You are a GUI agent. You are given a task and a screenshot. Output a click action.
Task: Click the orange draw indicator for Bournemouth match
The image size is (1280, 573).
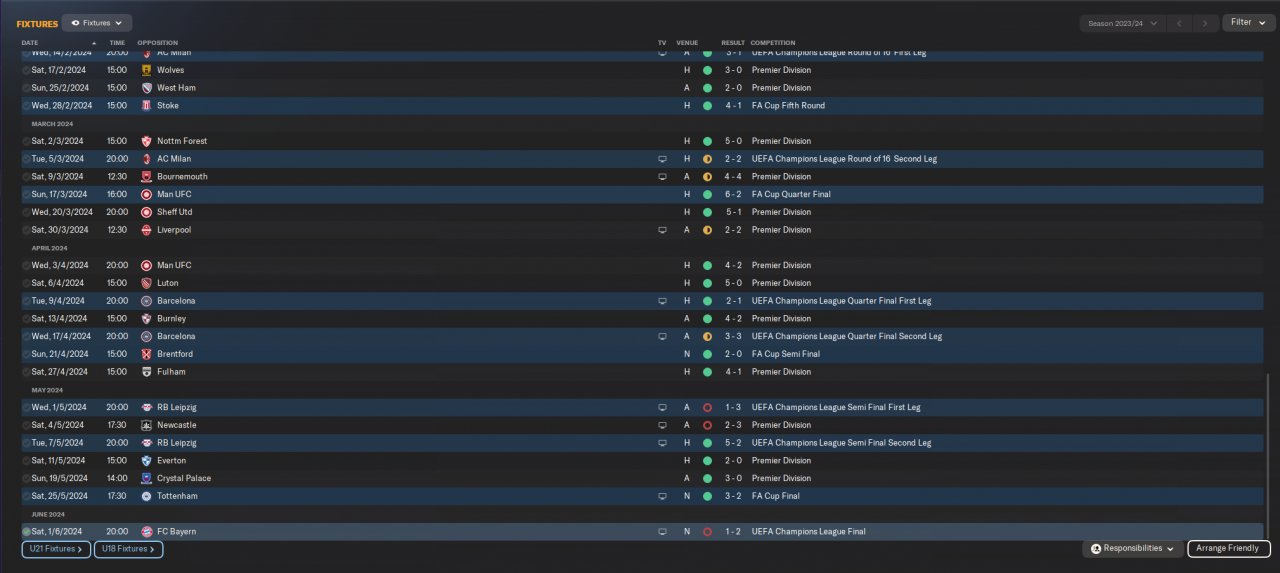(707, 177)
